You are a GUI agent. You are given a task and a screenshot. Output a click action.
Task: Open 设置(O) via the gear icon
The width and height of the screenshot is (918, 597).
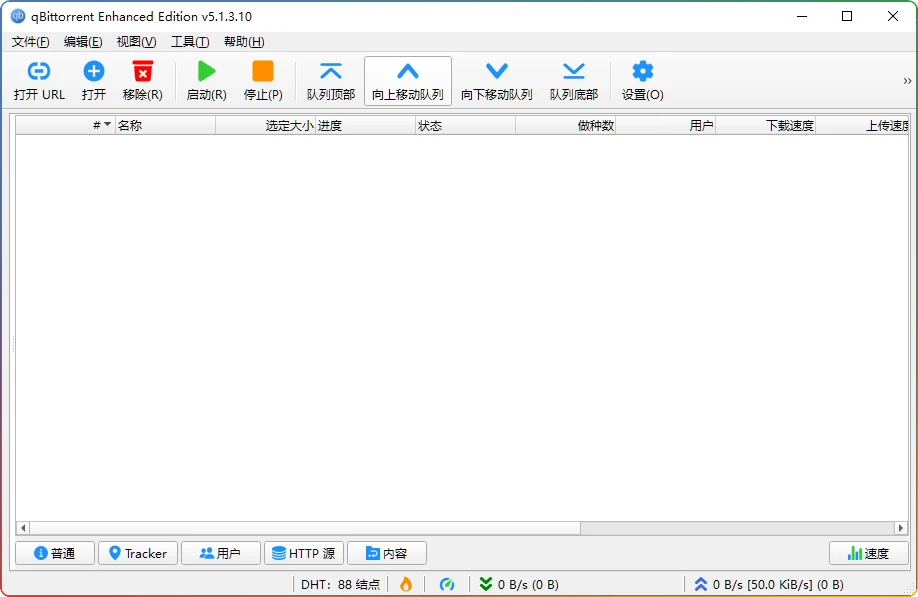coord(641,71)
